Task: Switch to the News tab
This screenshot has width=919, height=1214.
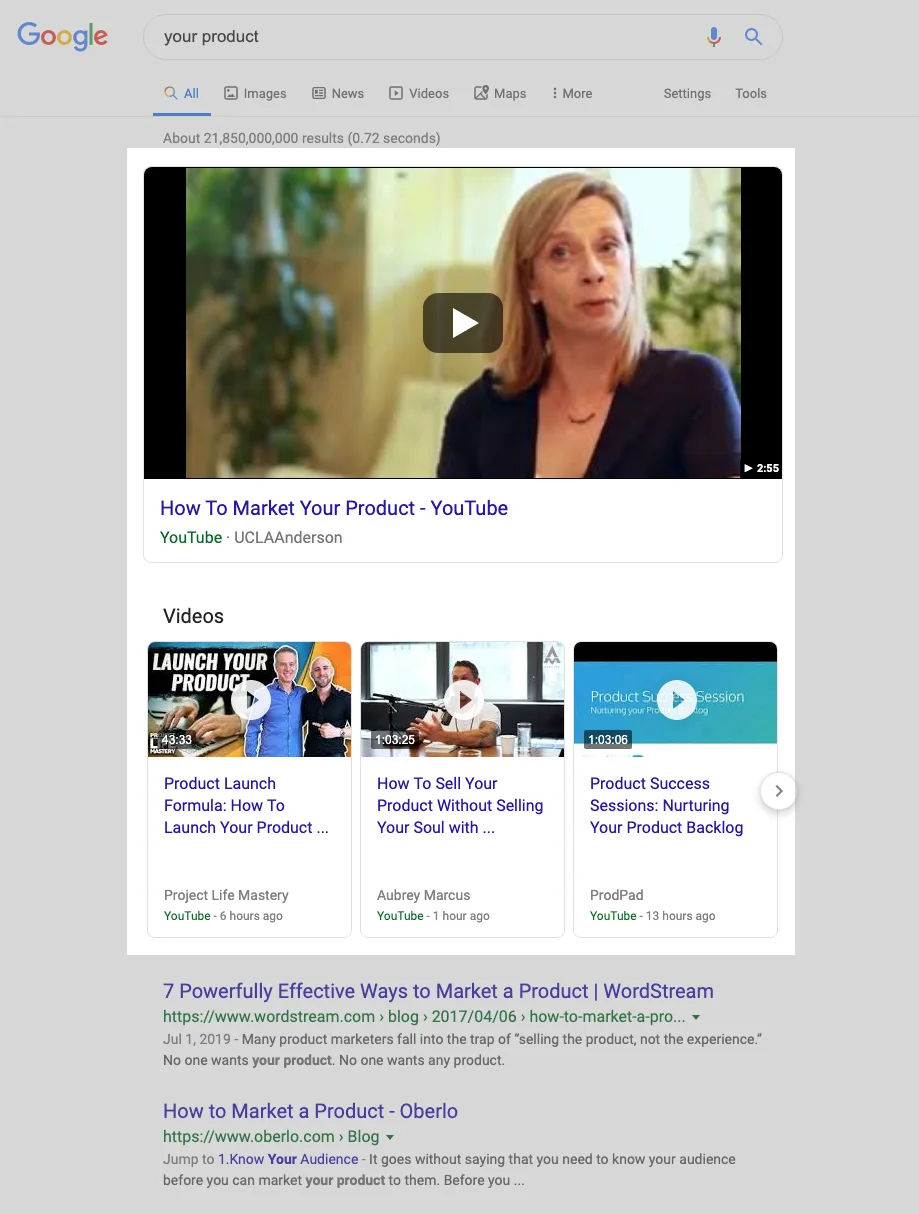Action: 338,93
